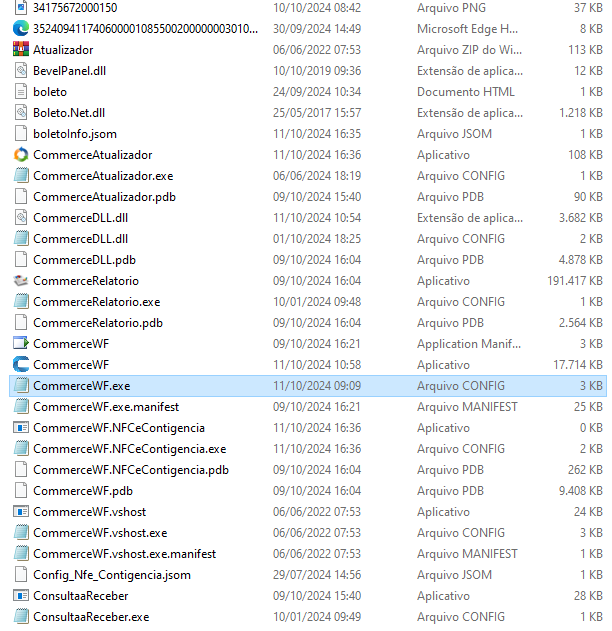Click the blue C icon of CommerceWF application
This screenshot has height=631, width=612.
click(x=21, y=365)
